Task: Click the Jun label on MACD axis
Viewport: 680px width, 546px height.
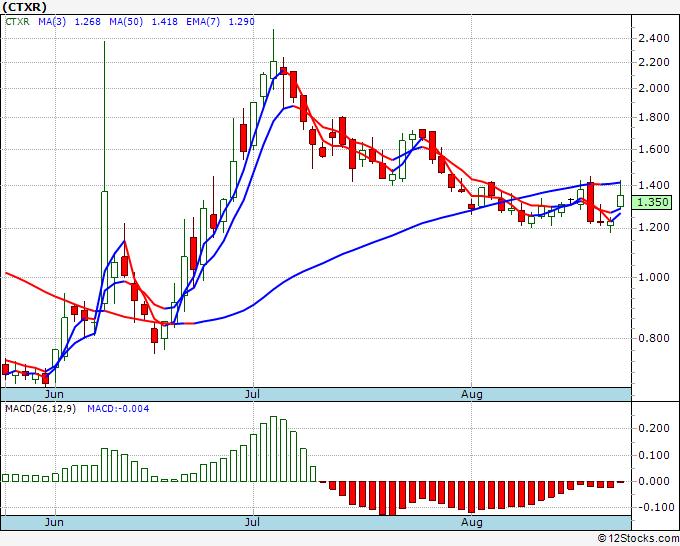Action: tap(55, 522)
